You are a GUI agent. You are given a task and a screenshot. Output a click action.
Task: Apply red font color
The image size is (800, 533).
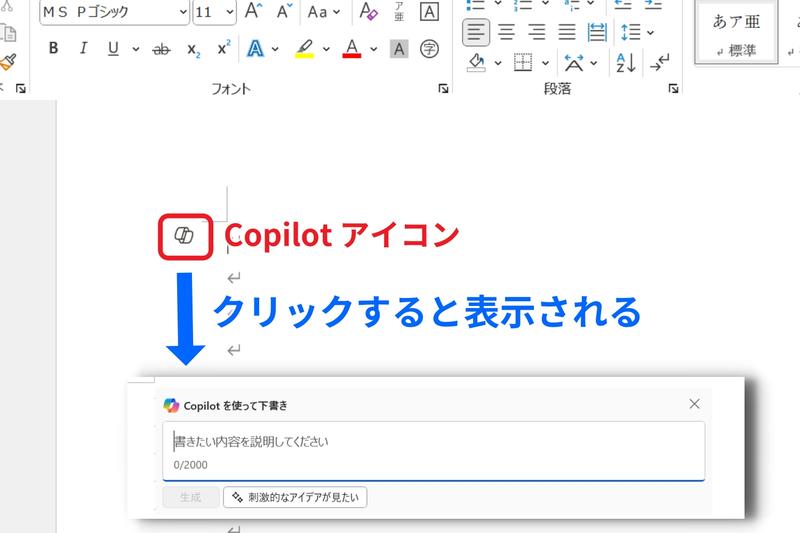pos(352,49)
